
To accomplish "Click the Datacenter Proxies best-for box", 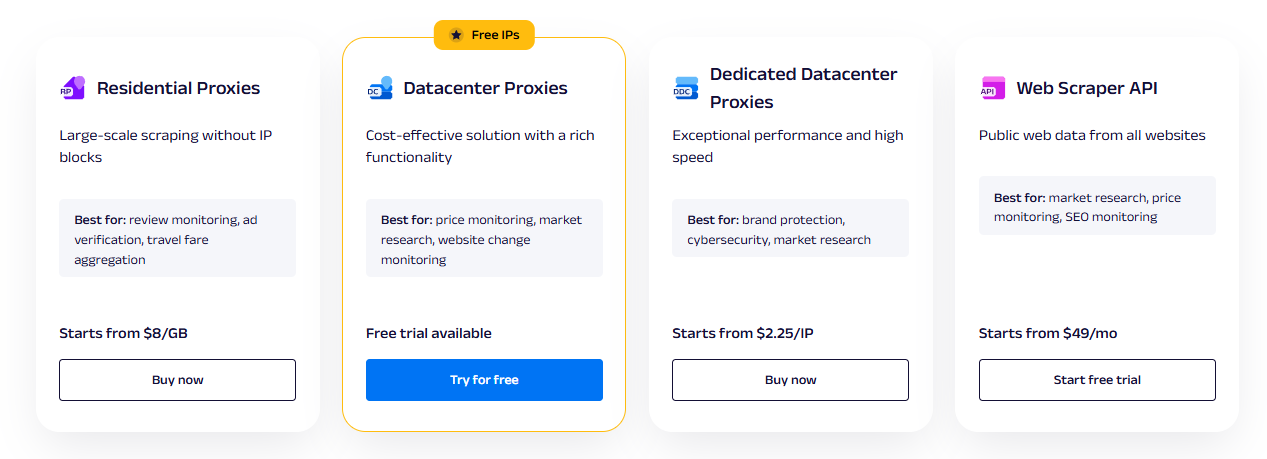I will coord(484,239).
